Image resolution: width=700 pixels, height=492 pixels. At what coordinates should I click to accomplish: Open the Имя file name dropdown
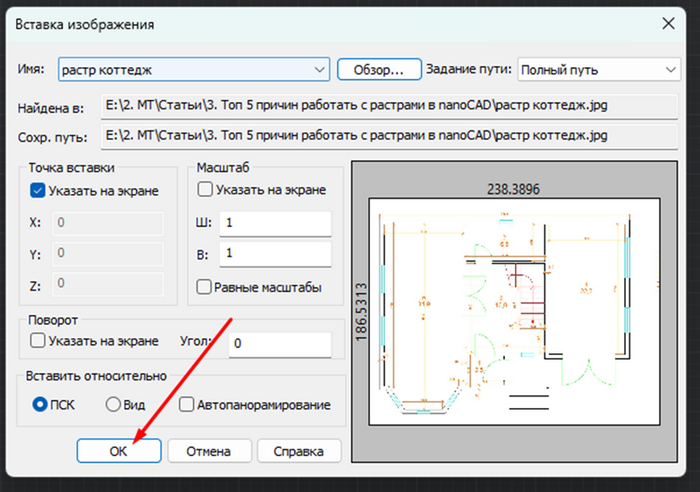point(318,69)
